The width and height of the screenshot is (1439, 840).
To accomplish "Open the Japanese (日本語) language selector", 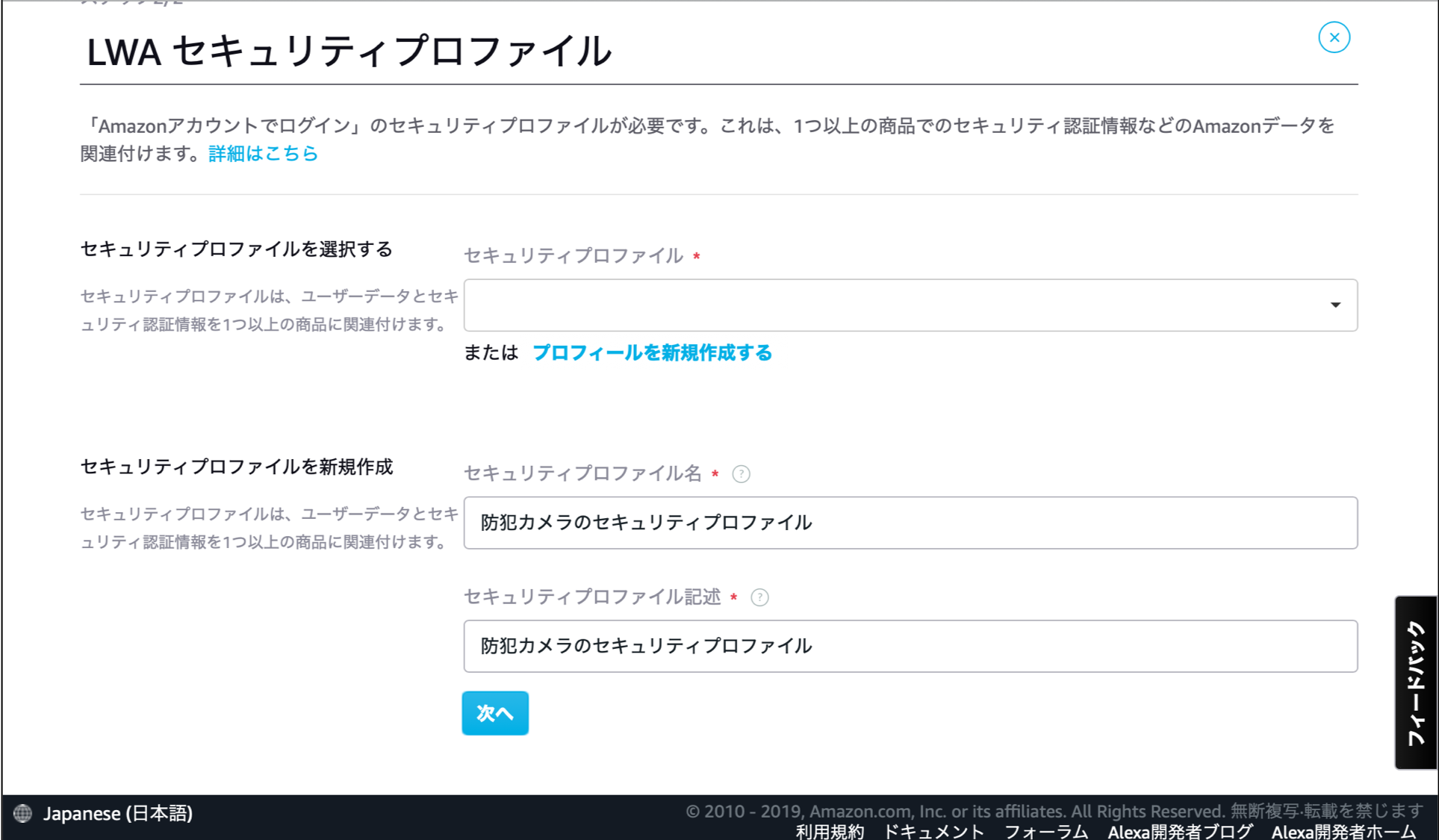I will 119,814.
